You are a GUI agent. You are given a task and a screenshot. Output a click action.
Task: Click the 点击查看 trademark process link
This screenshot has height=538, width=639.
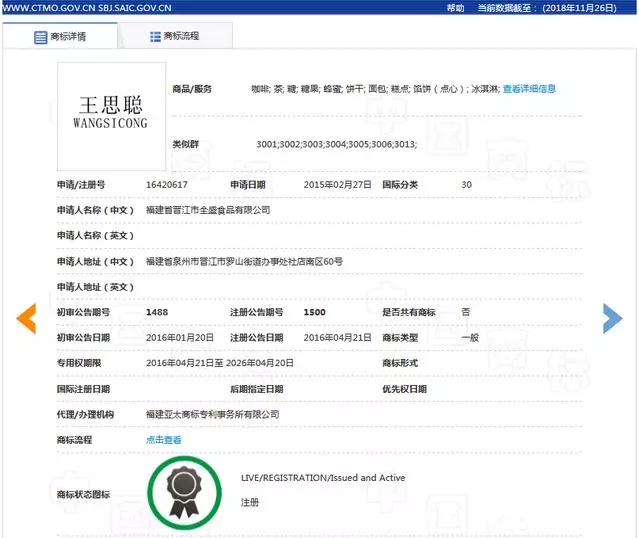(164, 440)
